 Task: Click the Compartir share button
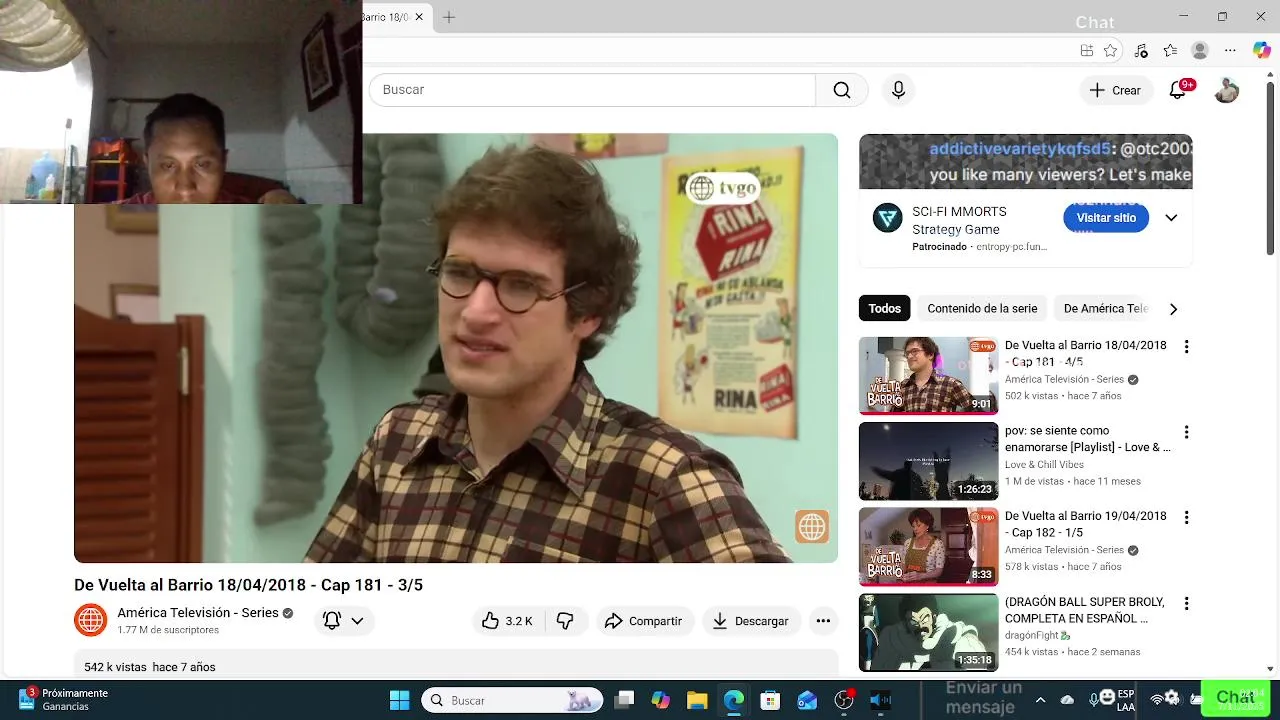click(644, 621)
